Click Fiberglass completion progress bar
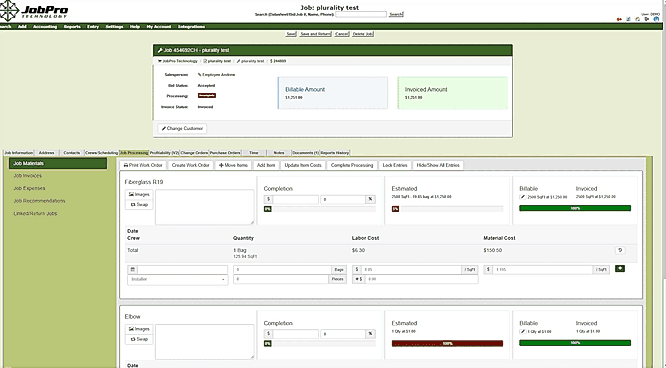Screen dimensions: 666x368 coord(319,209)
